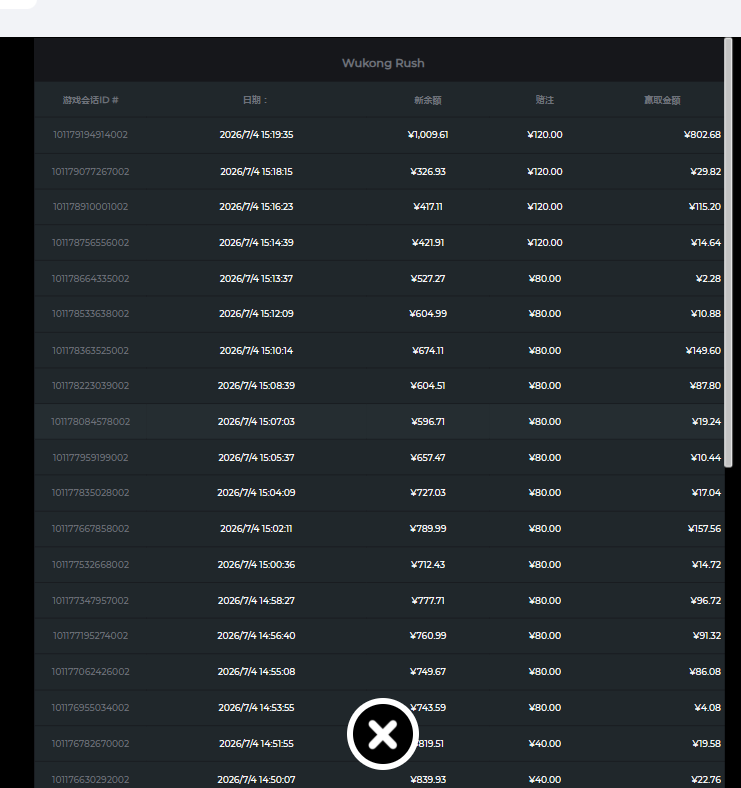Open session ID 101177667858002
This screenshot has width=741, height=788.
click(90, 529)
